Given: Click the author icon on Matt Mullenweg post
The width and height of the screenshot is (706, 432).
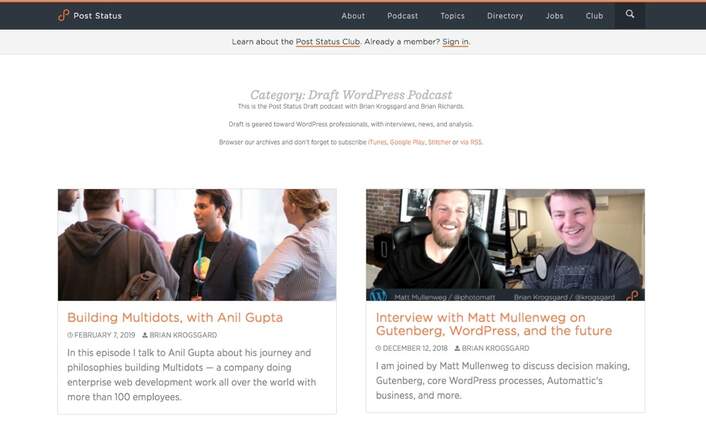Looking at the screenshot, I should tap(457, 348).
